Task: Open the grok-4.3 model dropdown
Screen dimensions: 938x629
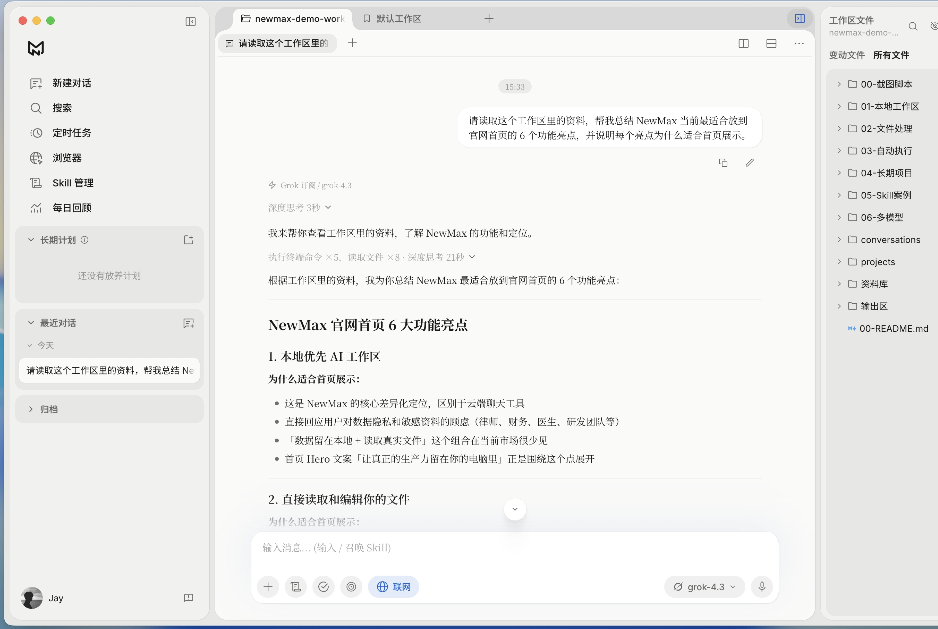Action: (x=704, y=587)
